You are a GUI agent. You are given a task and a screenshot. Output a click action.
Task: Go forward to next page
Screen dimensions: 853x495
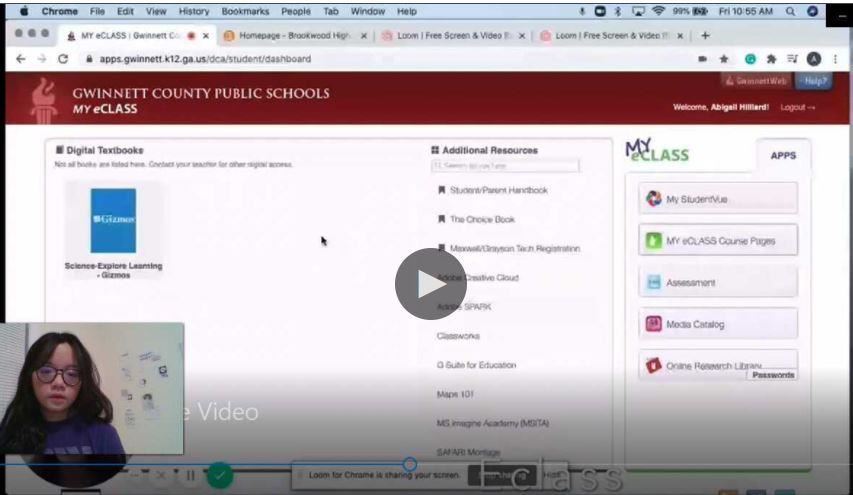[42, 59]
